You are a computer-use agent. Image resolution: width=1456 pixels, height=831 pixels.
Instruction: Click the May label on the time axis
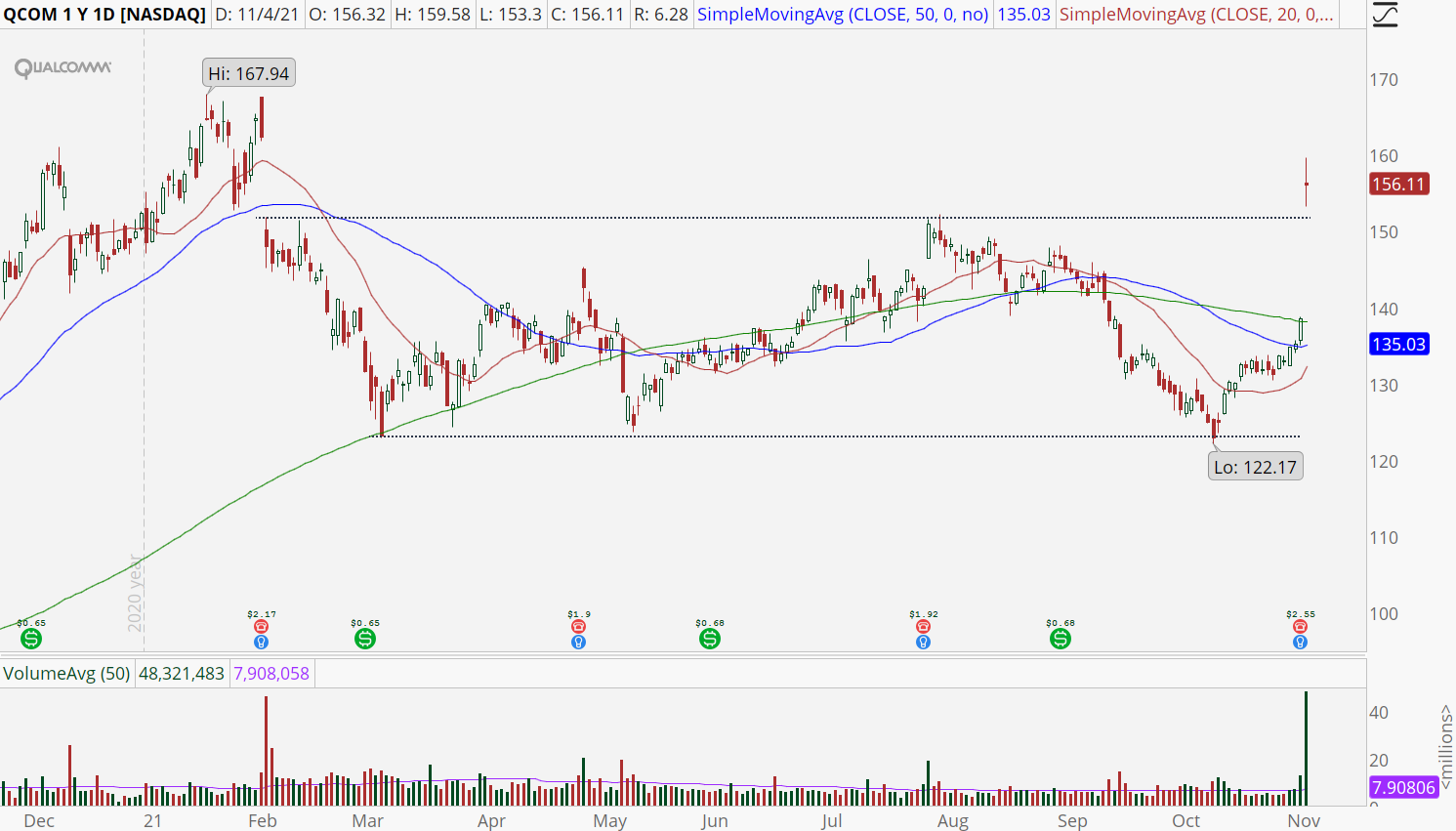pyautogui.click(x=610, y=820)
